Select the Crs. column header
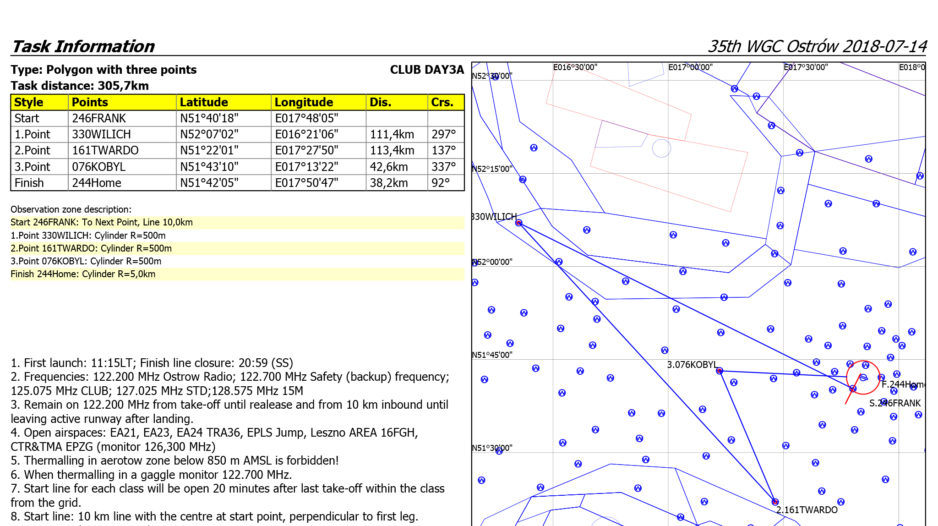The width and height of the screenshot is (938, 526). pyautogui.click(x=441, y=102)
